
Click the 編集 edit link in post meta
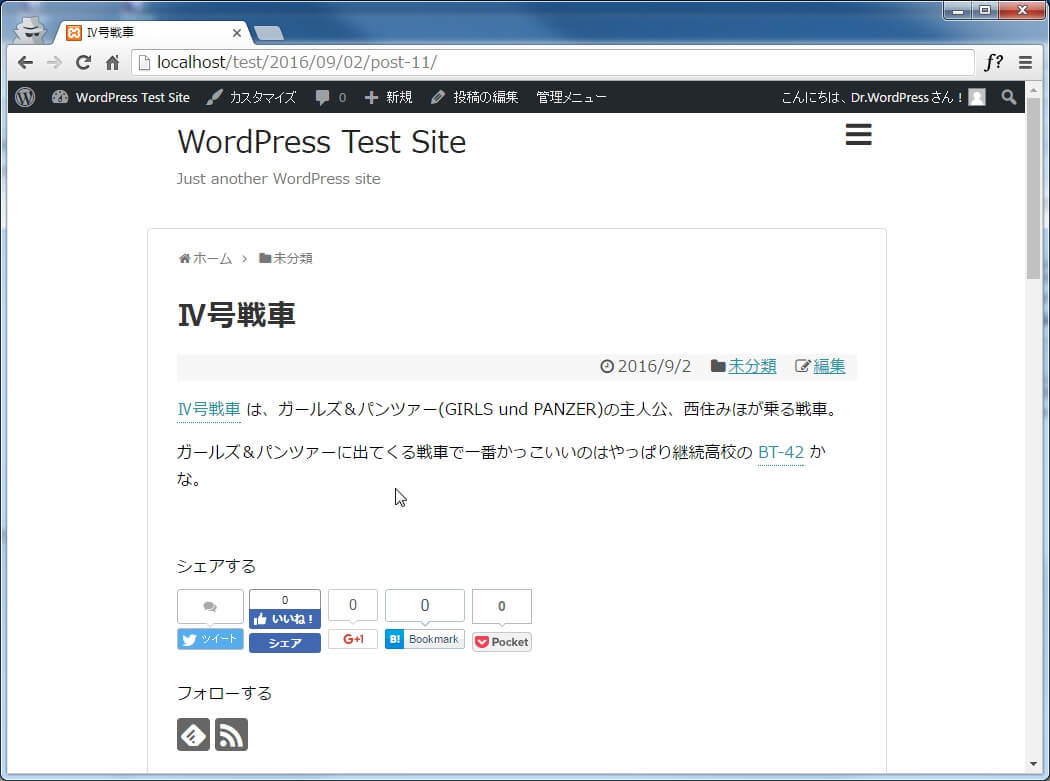pyautogui.click(x=828, y=366)
